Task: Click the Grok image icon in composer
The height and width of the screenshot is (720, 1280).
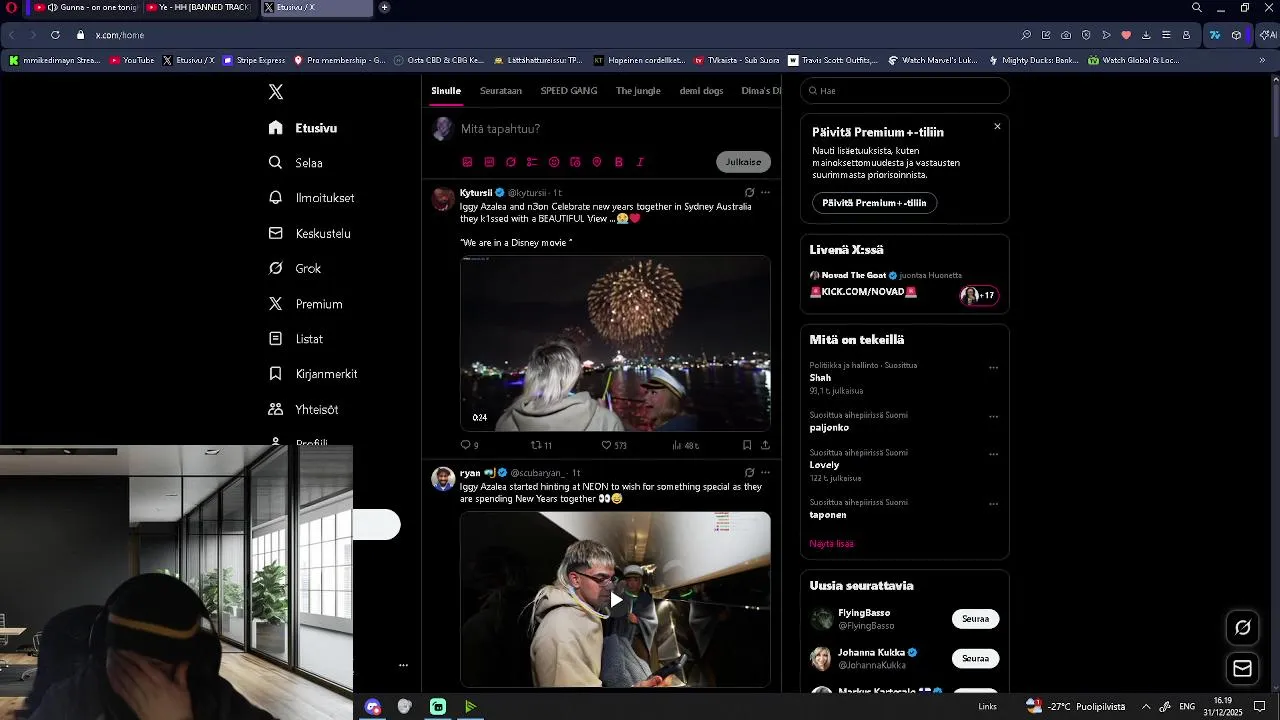Action: click(x=511, y=162)
